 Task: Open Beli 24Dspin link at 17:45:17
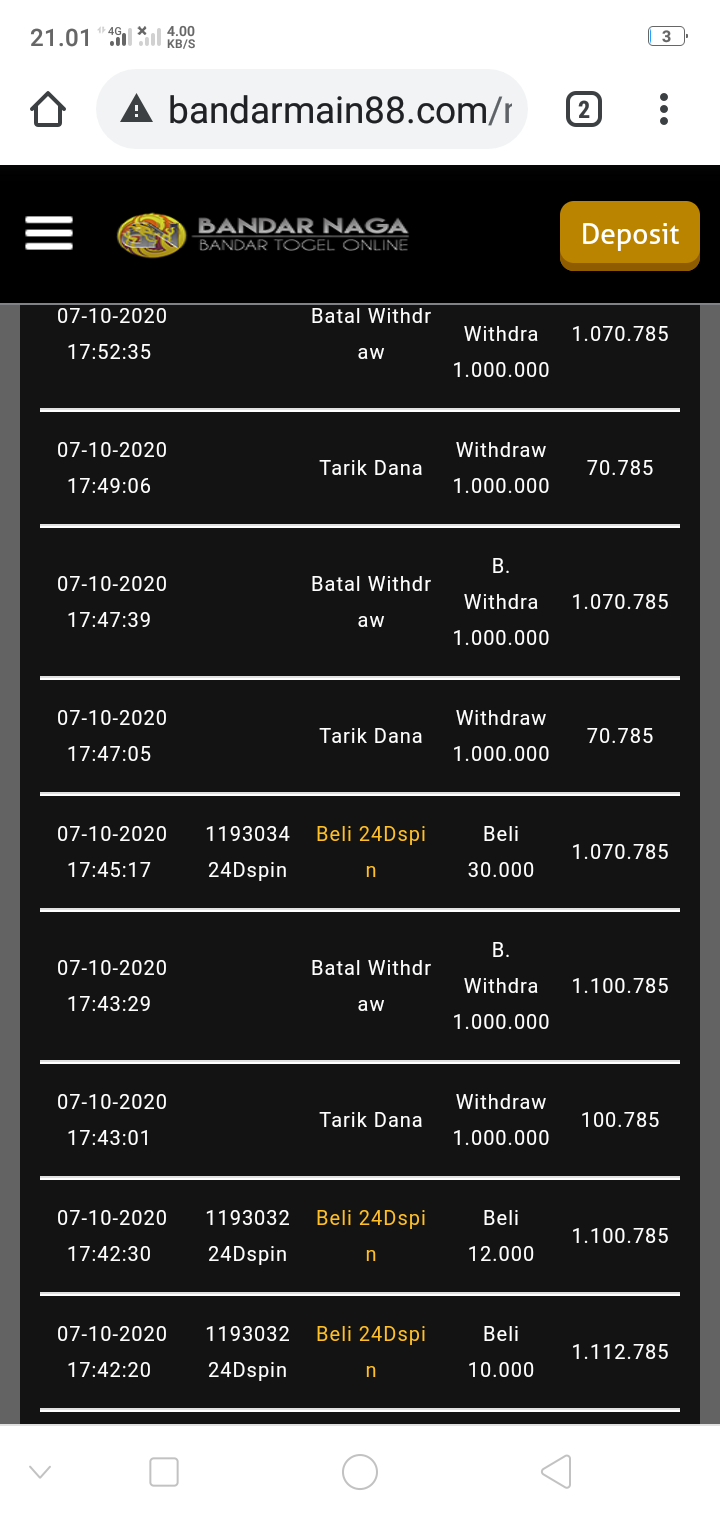pos(371,852)
